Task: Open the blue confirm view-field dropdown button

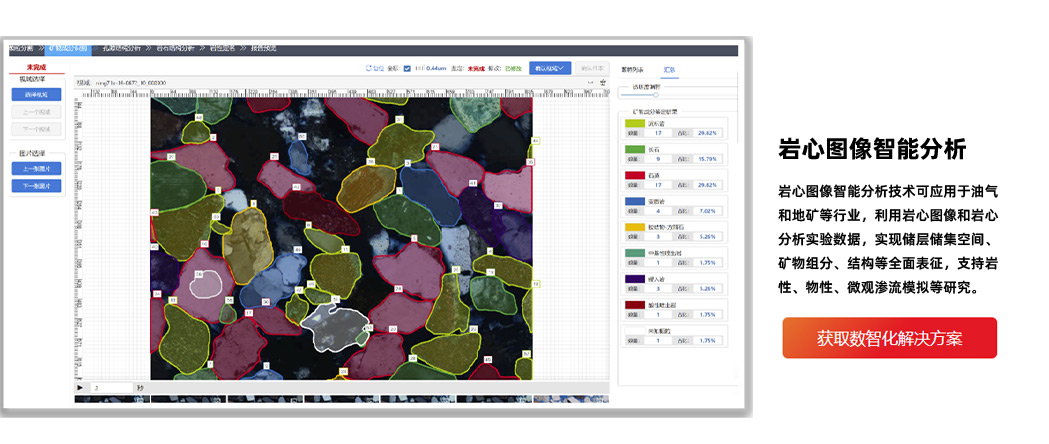Action: click(x=550, y=68)
